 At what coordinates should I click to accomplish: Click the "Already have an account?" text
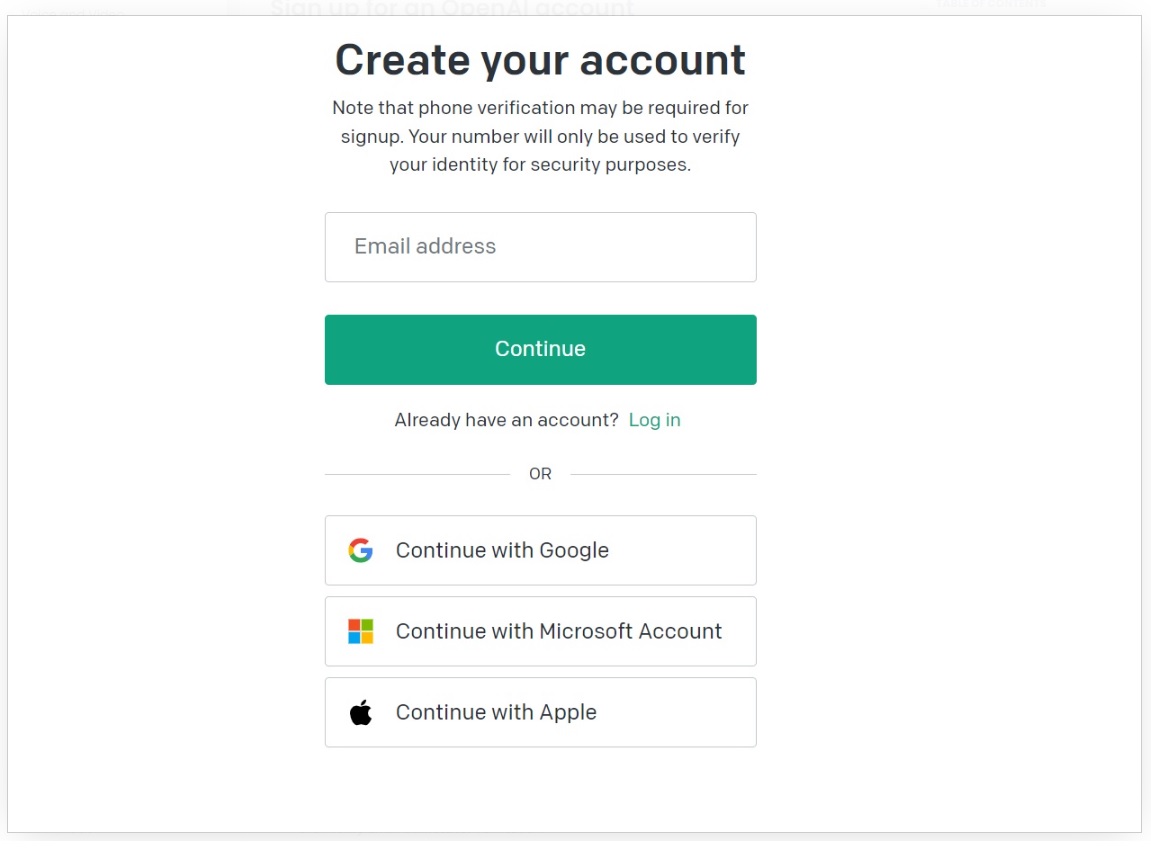[507, 420]
